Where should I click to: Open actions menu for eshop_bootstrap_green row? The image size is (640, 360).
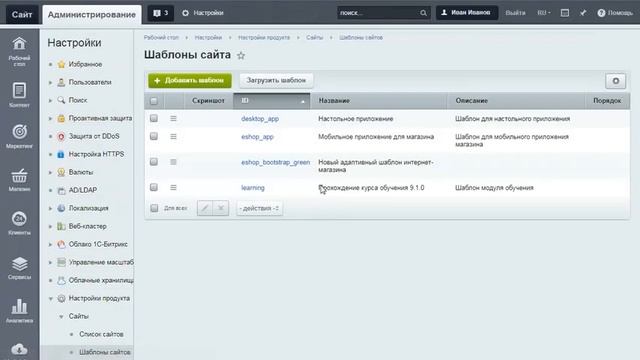(173, 162)
